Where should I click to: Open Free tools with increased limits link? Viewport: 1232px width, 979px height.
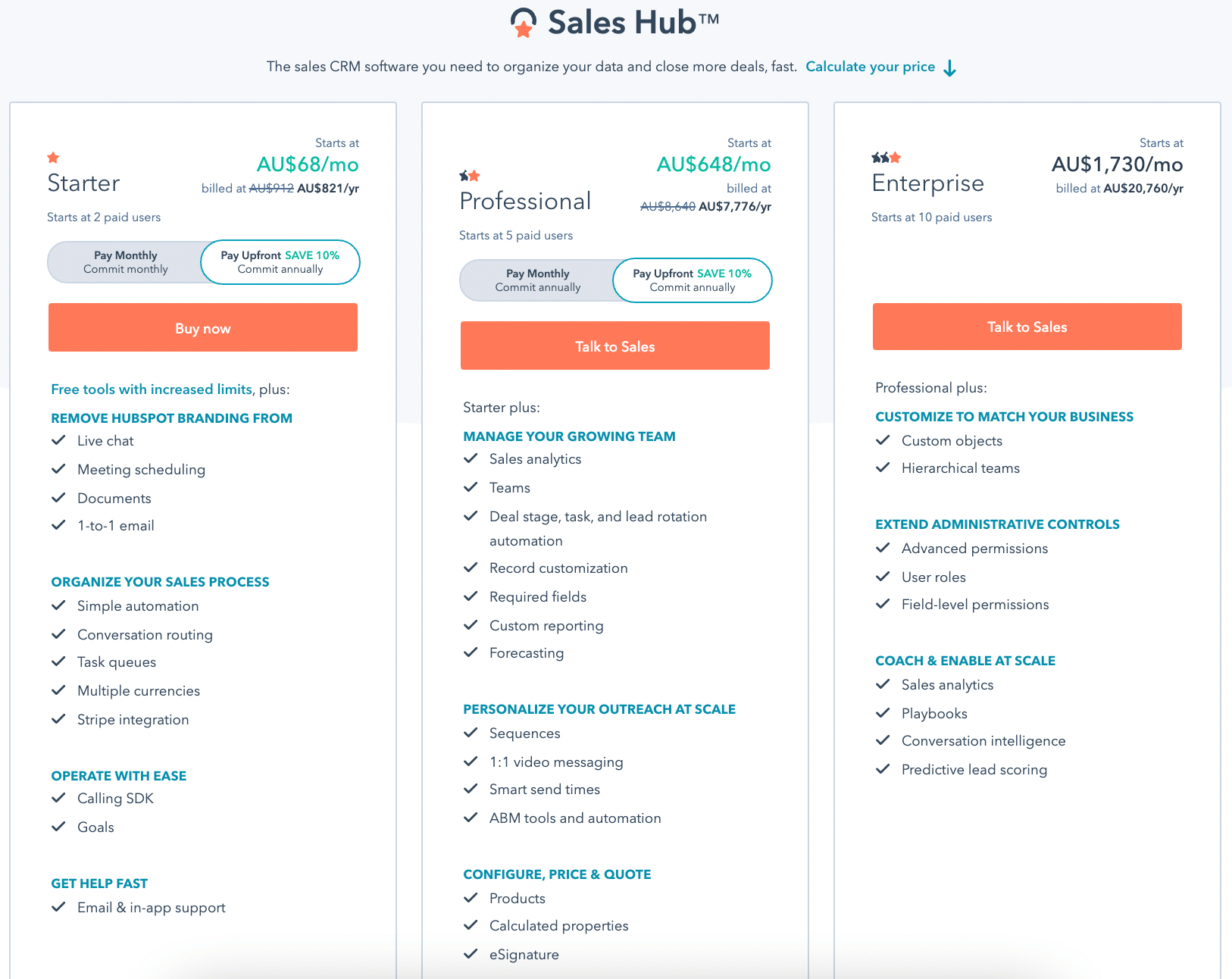click(152, 389)
